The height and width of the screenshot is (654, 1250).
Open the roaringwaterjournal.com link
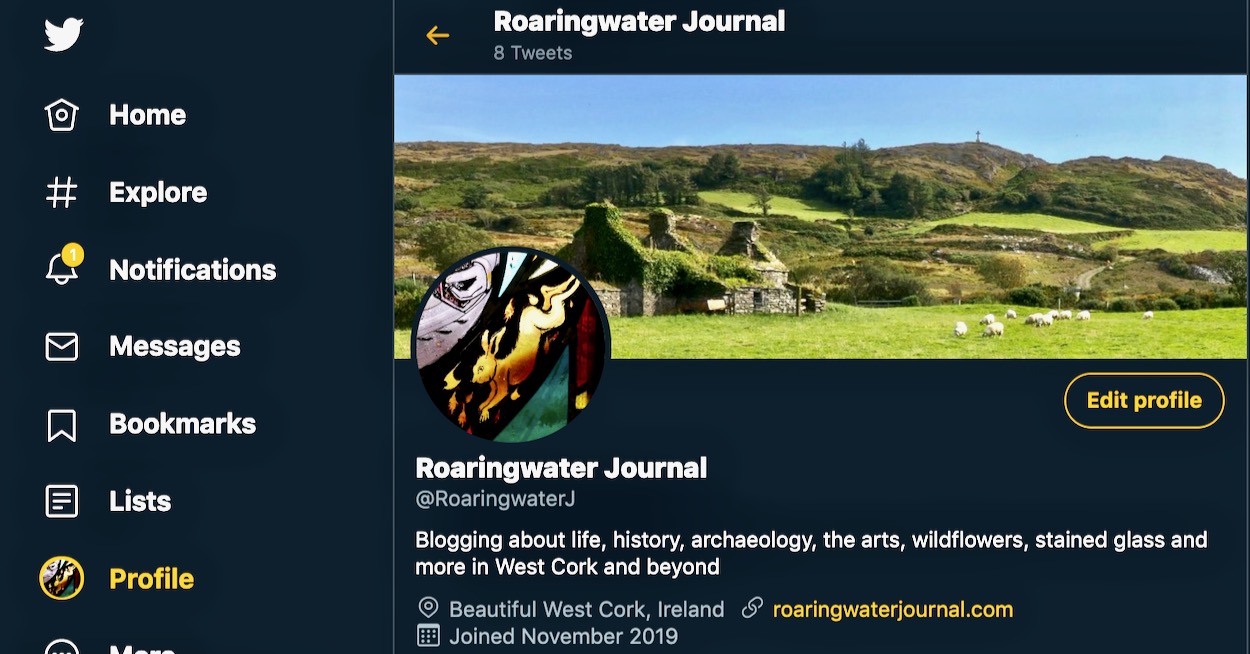pyautogui.click(x=893, y=609)
